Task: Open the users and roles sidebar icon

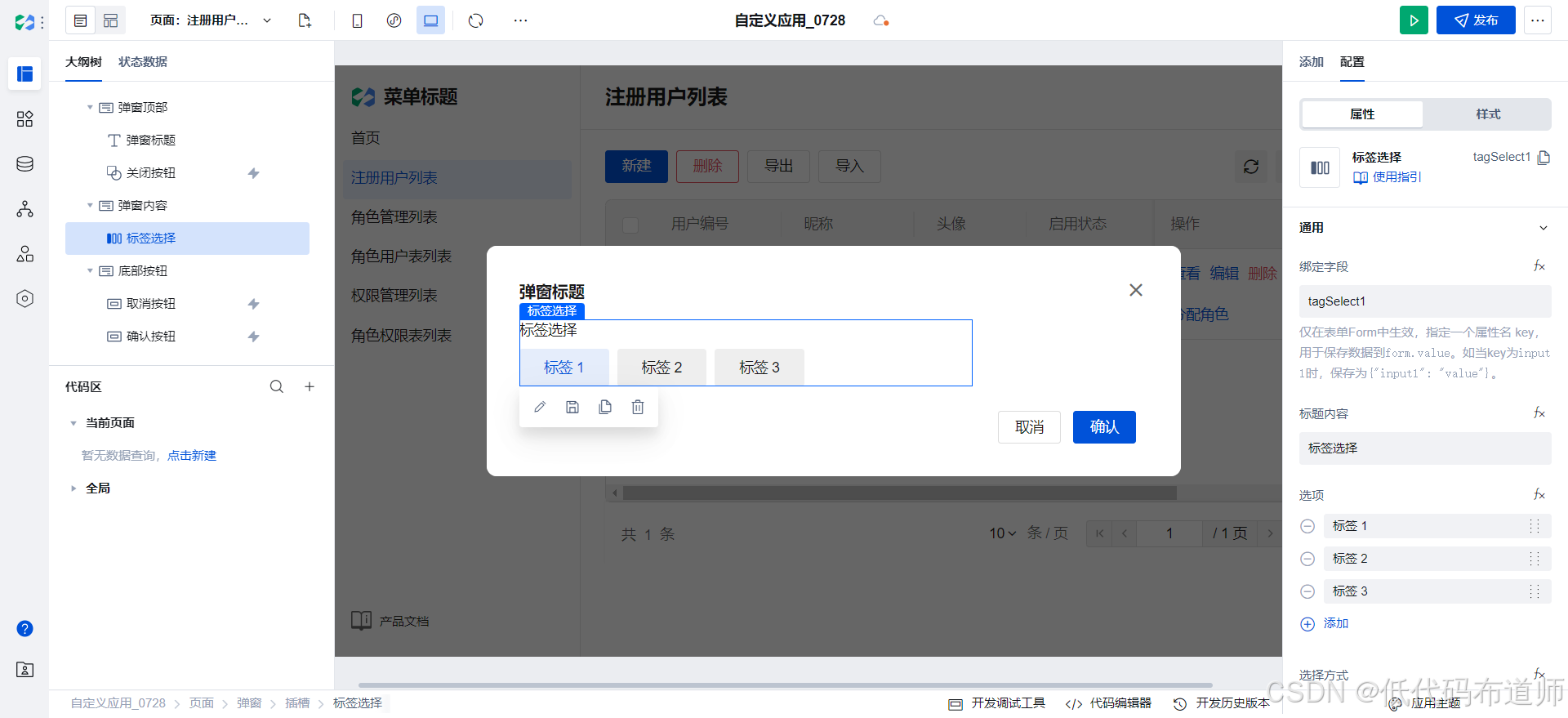Action: (x=24, y=254)
